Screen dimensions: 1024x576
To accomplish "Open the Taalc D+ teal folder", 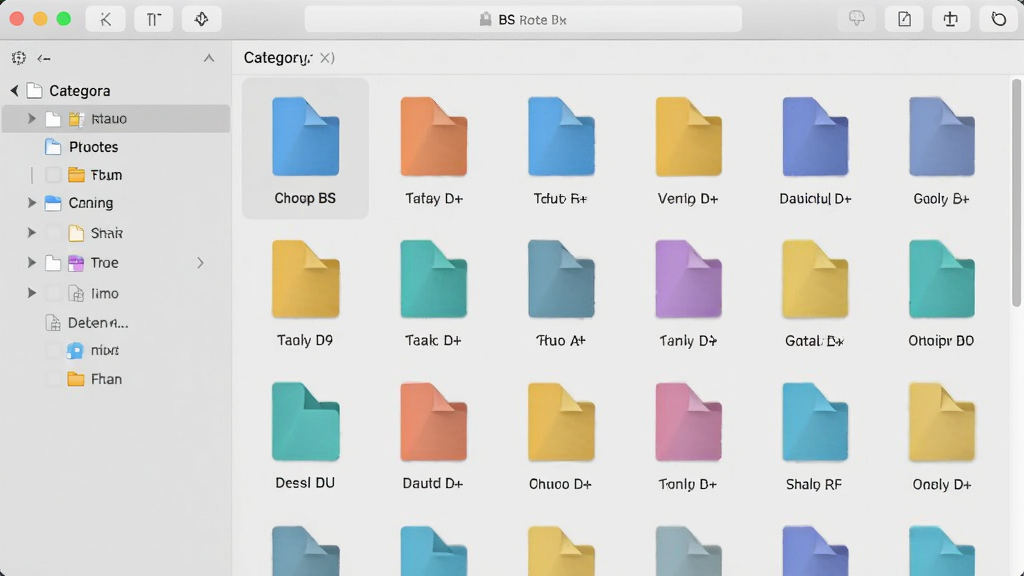I will [x=434, y=279].
